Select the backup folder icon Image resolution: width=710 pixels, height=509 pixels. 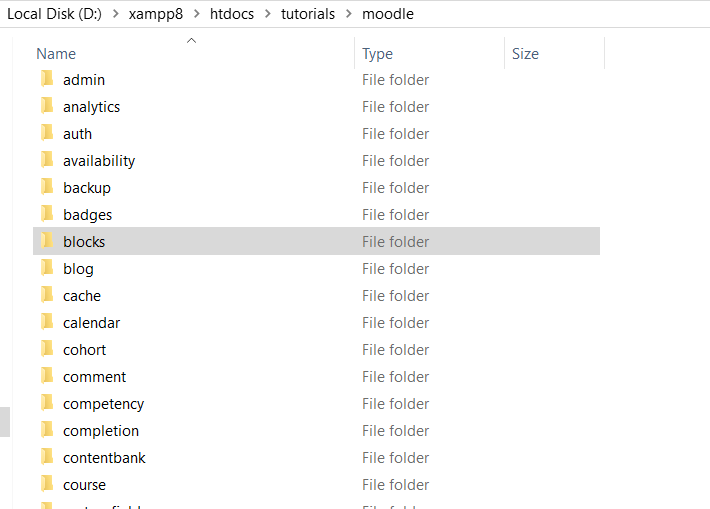coord(47,187)
